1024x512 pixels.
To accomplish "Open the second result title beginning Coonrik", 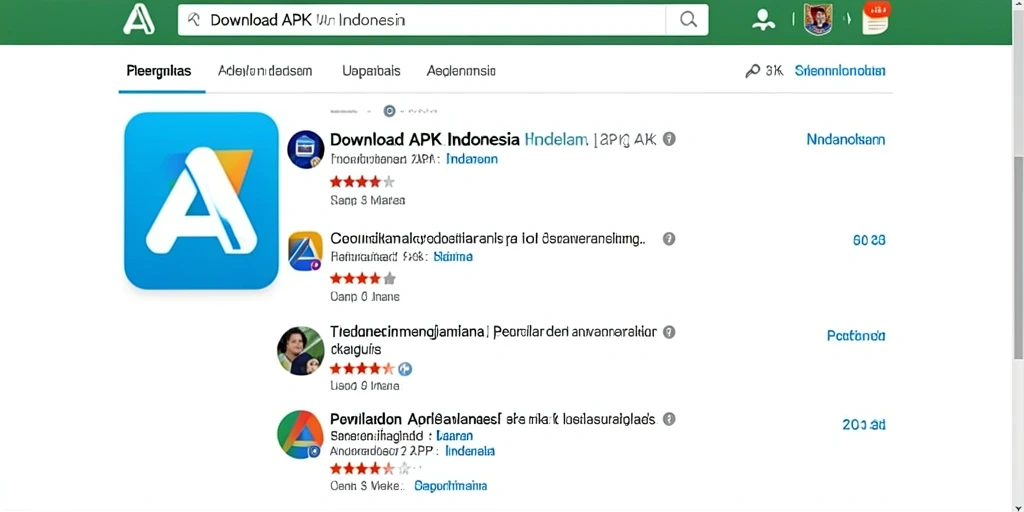I will coord(488,238).
